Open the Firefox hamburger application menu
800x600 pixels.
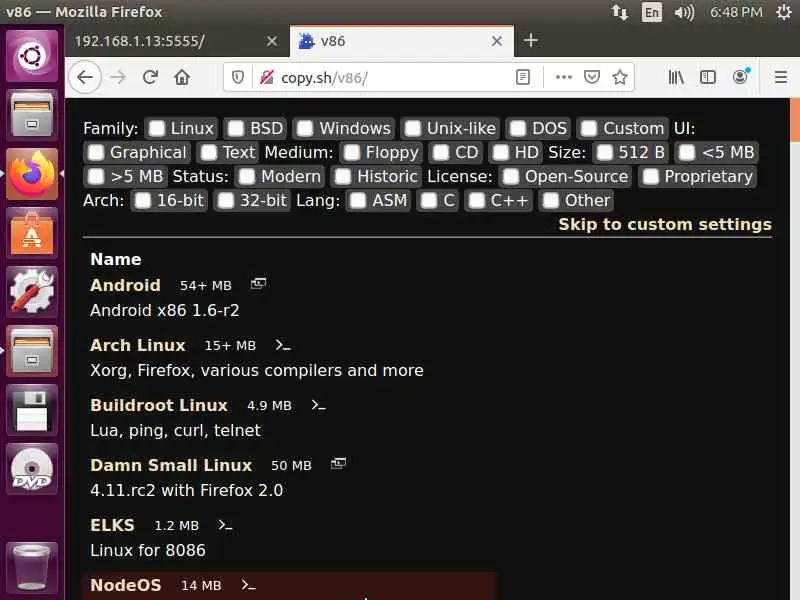[x=781, y=78]
